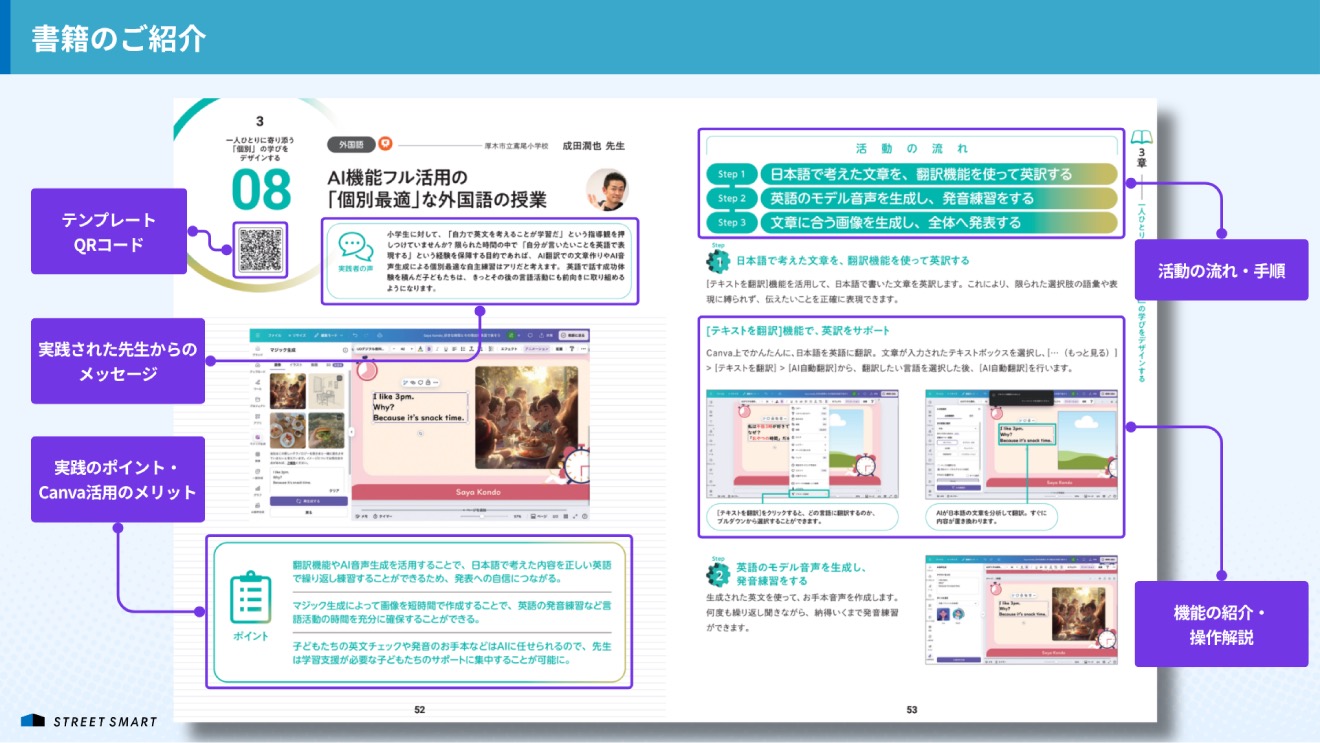
Task: Click the caption starting [テキストを翻訳]をクリックすると
Action: point(802,515)
